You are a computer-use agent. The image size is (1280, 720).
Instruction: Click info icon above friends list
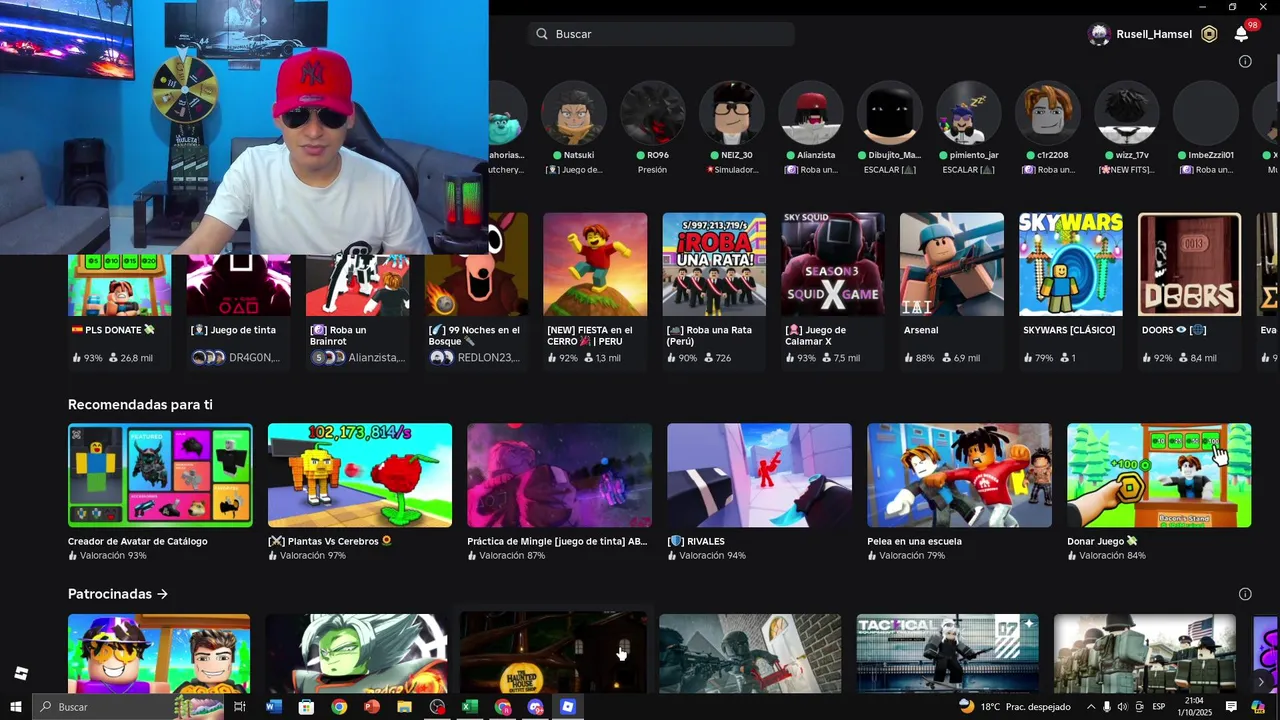point(1245,61)
